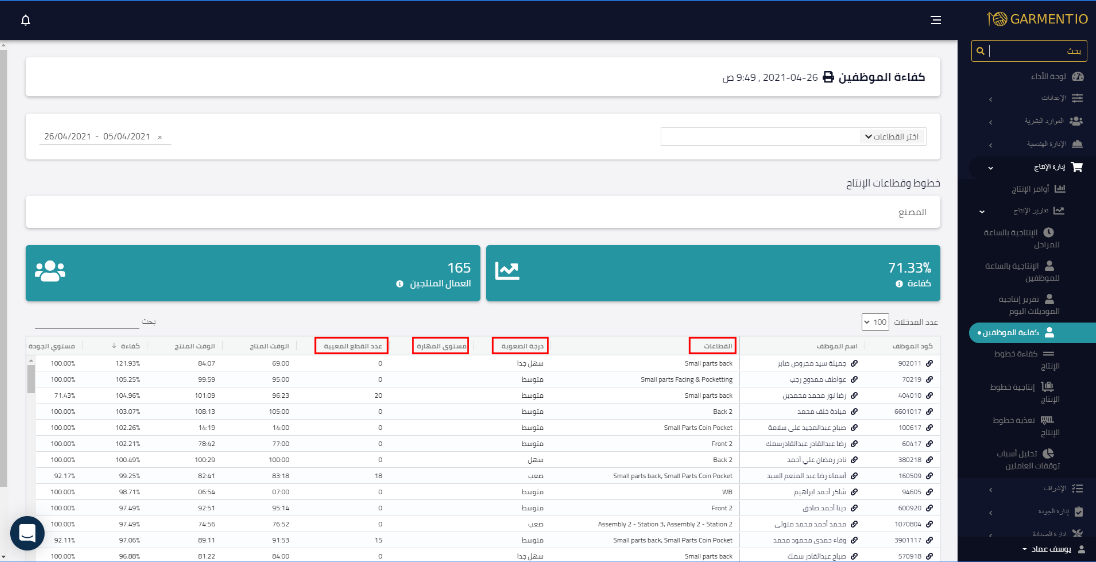
Task: Click the link icon beside code 404010
Action: click(x=929, y=396)
